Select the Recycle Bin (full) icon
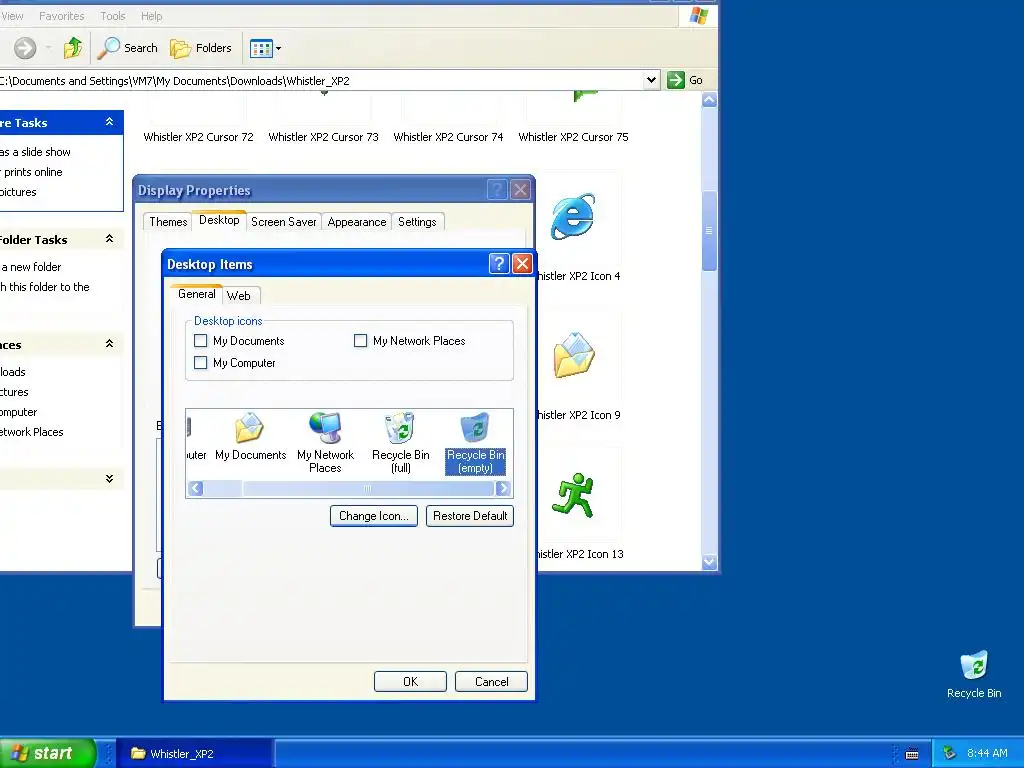The height and width of the screenshot is (768, 1024). pos(400,443)
